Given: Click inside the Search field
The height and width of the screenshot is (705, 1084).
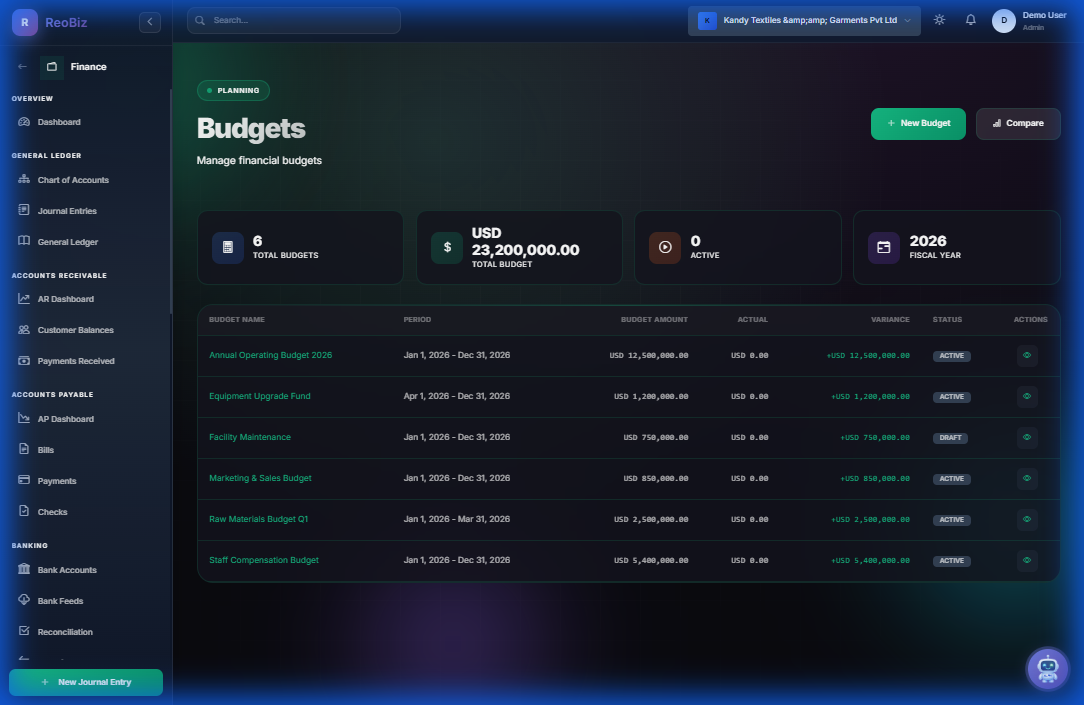Looking at the screenshot, I should (293, 20).
